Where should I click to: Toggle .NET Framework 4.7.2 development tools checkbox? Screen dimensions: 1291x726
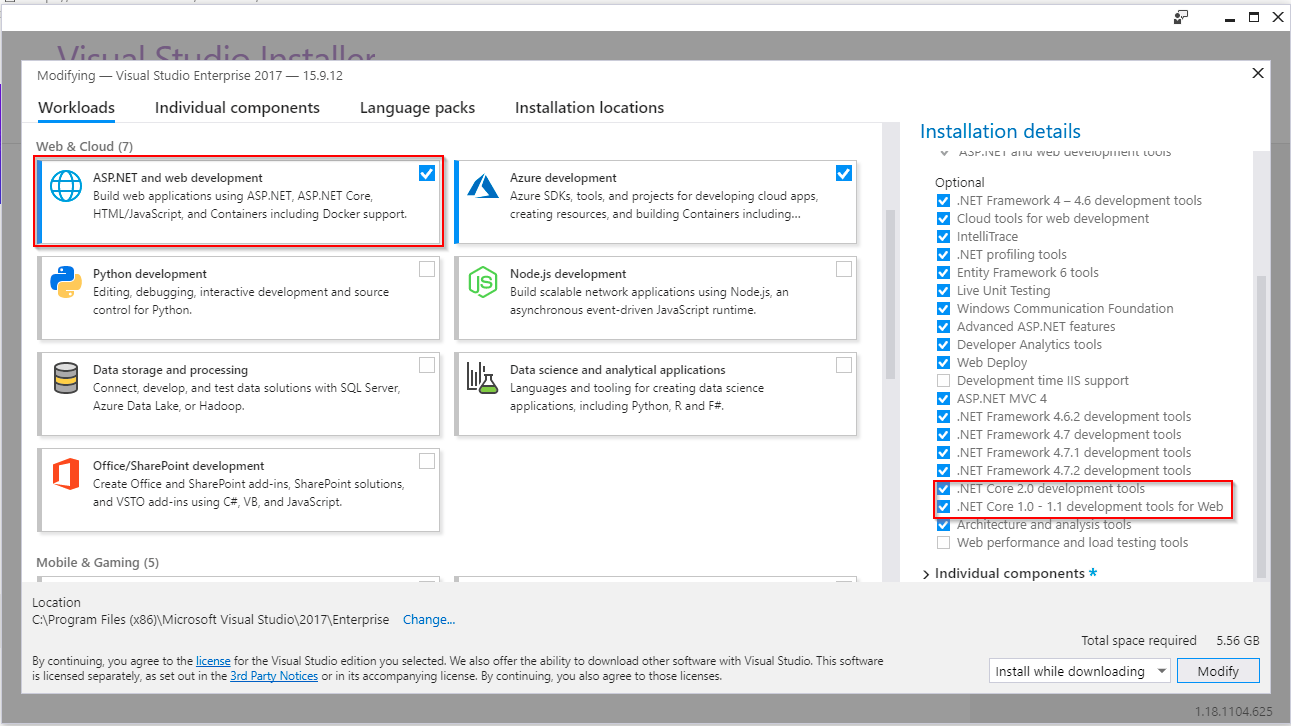tap(943, 470)
